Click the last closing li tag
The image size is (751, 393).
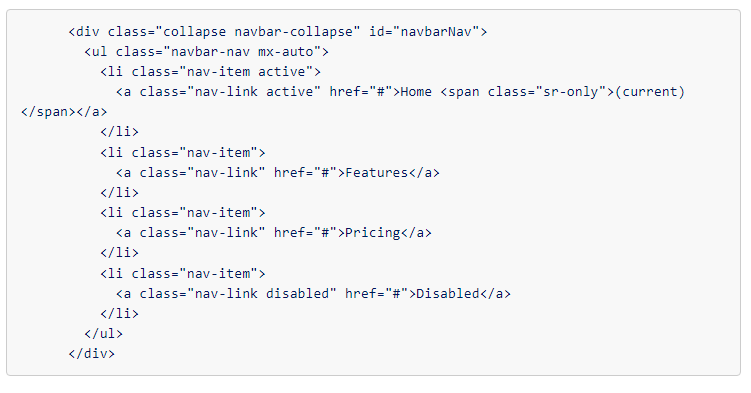119,314
